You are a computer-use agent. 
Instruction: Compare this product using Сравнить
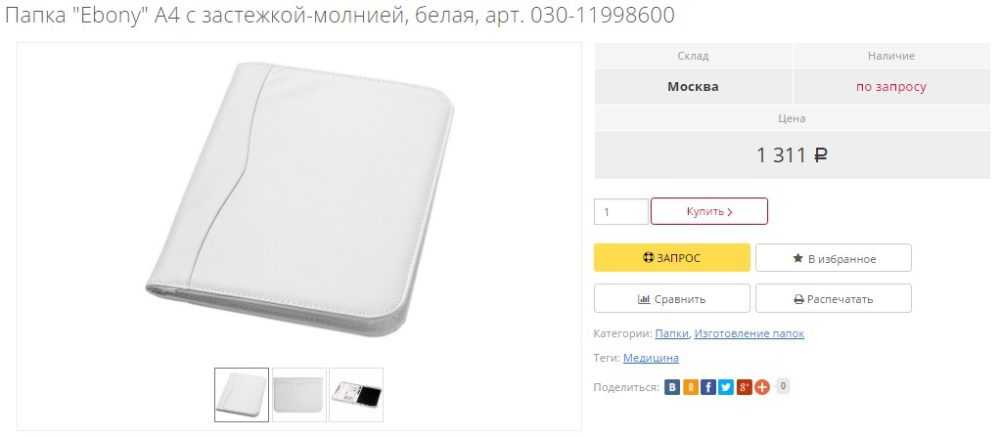(672, 299)
